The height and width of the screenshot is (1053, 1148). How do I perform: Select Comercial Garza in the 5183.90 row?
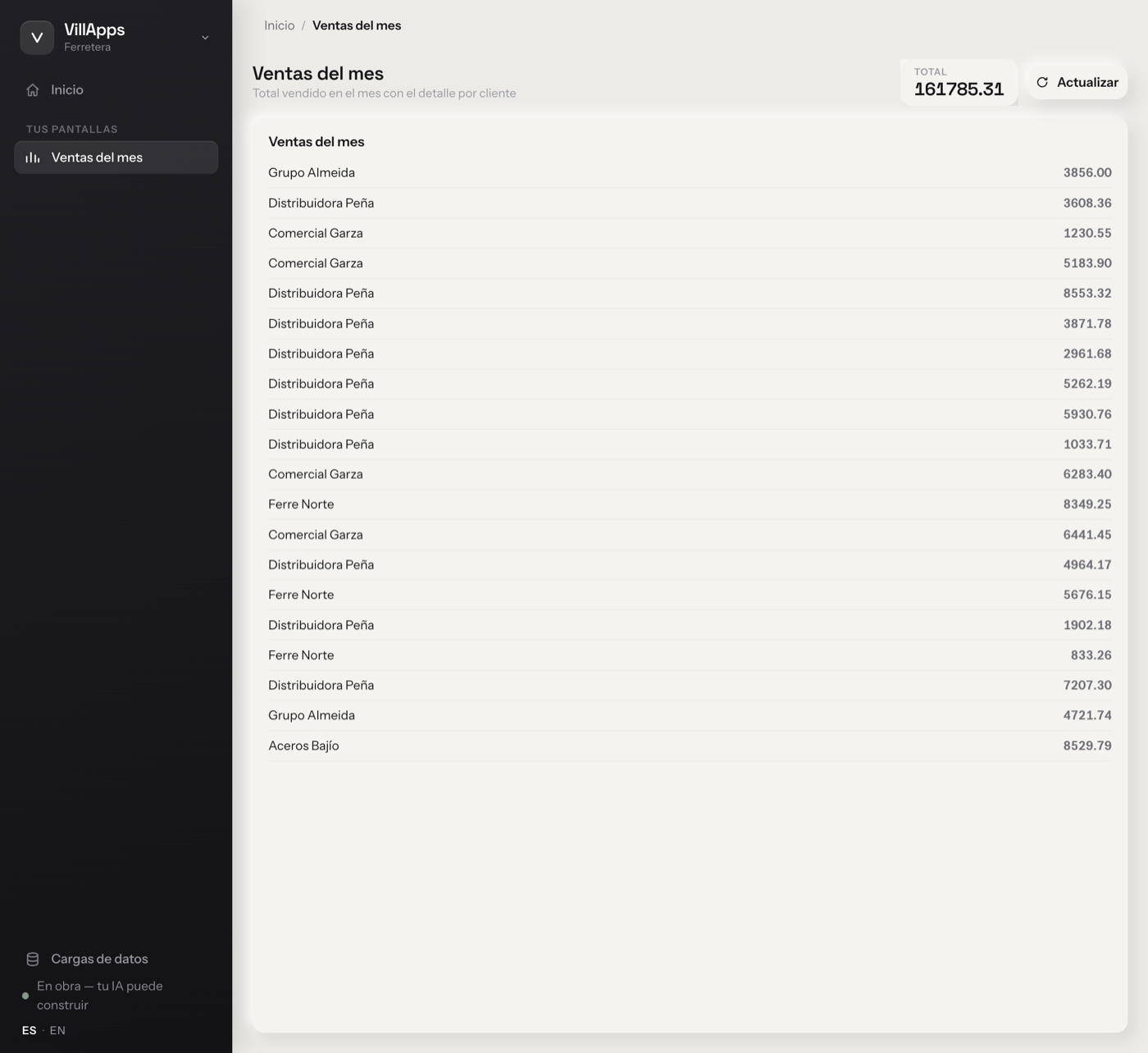316,263
